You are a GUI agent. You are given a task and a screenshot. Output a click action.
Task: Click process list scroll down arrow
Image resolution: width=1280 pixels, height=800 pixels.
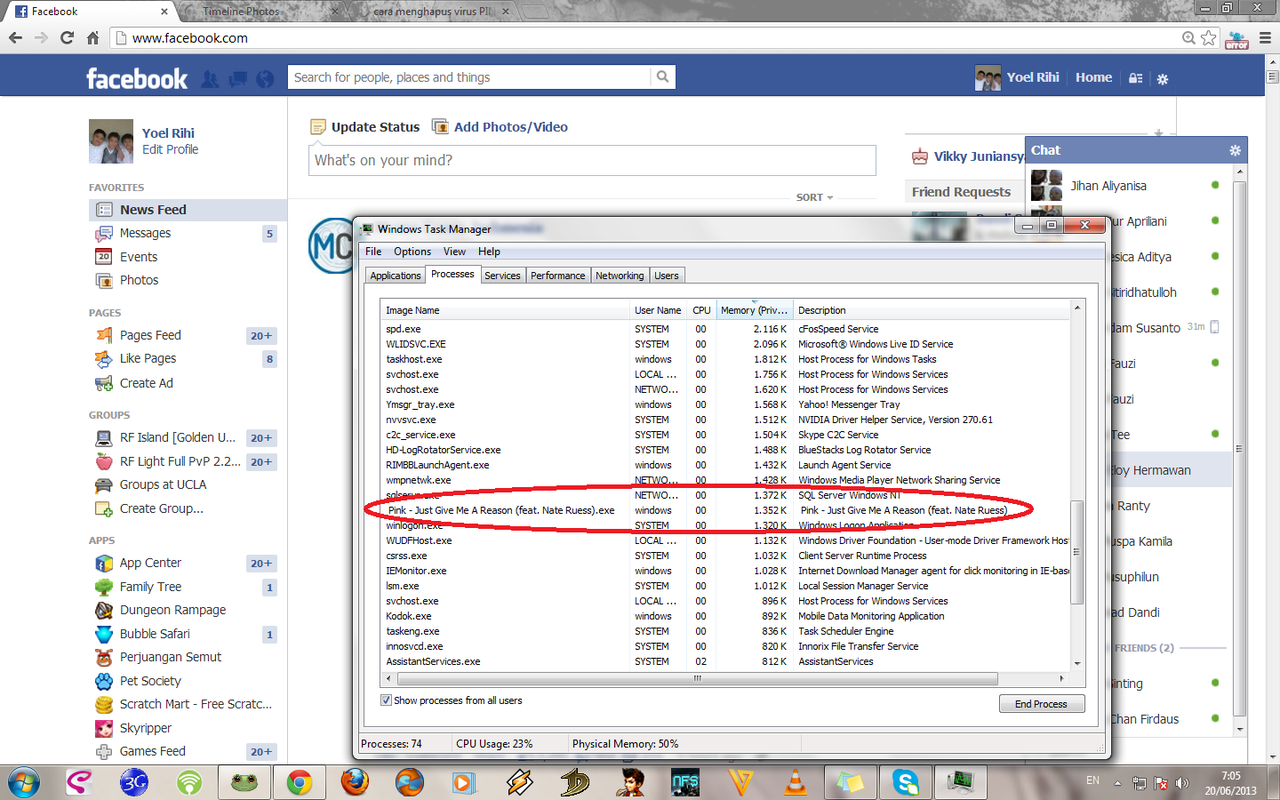tap(1077, 662)
